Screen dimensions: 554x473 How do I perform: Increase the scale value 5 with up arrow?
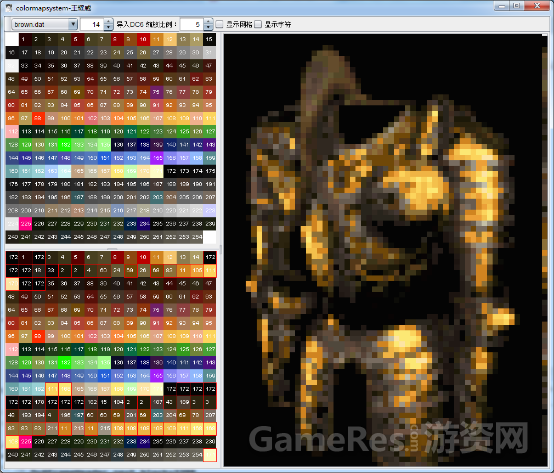tap(208, 21)
